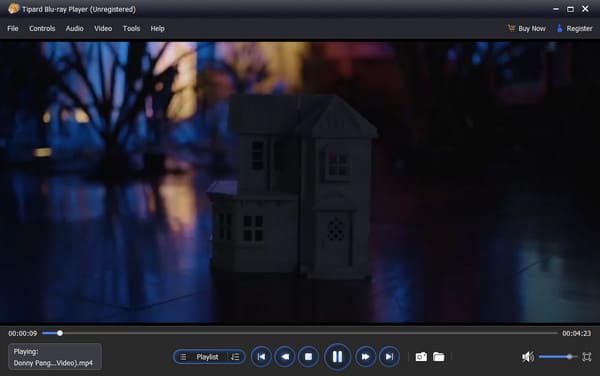
Task: Open the playlist sort order icon
Action: click(235, 357)
